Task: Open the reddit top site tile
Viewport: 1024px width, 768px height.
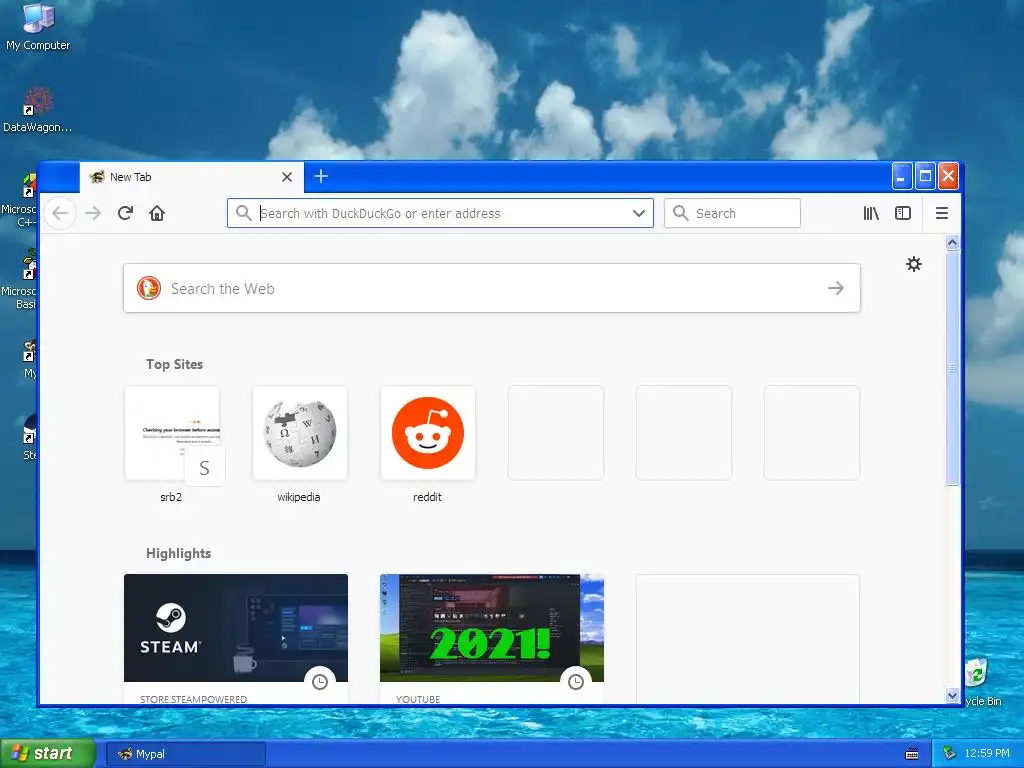Action: click(428, 433)
